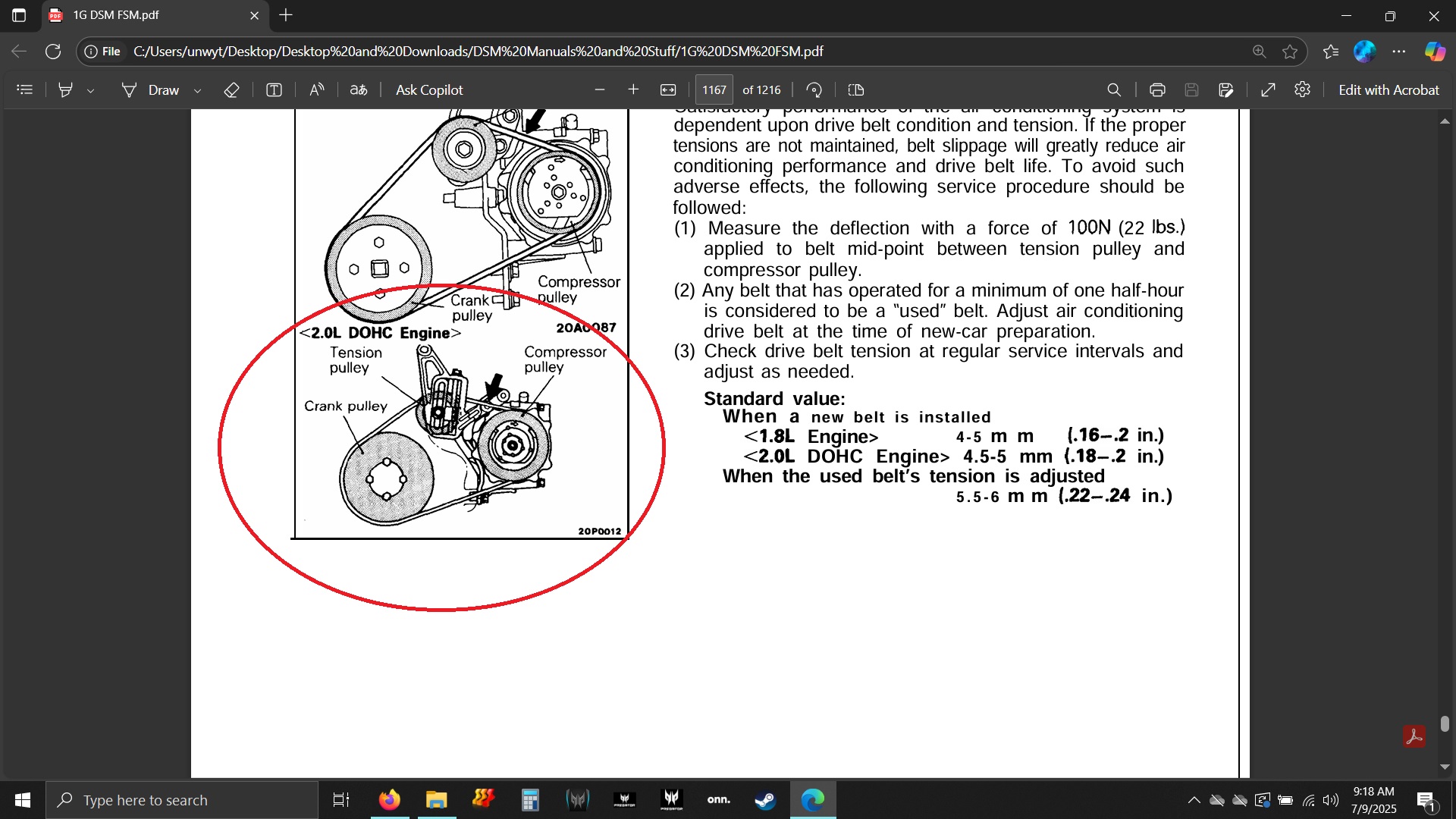The width and height of the screenshot is (1456, 819).
Task: Open browser zoom control in address bar
Action: [x=1259, y=52]
